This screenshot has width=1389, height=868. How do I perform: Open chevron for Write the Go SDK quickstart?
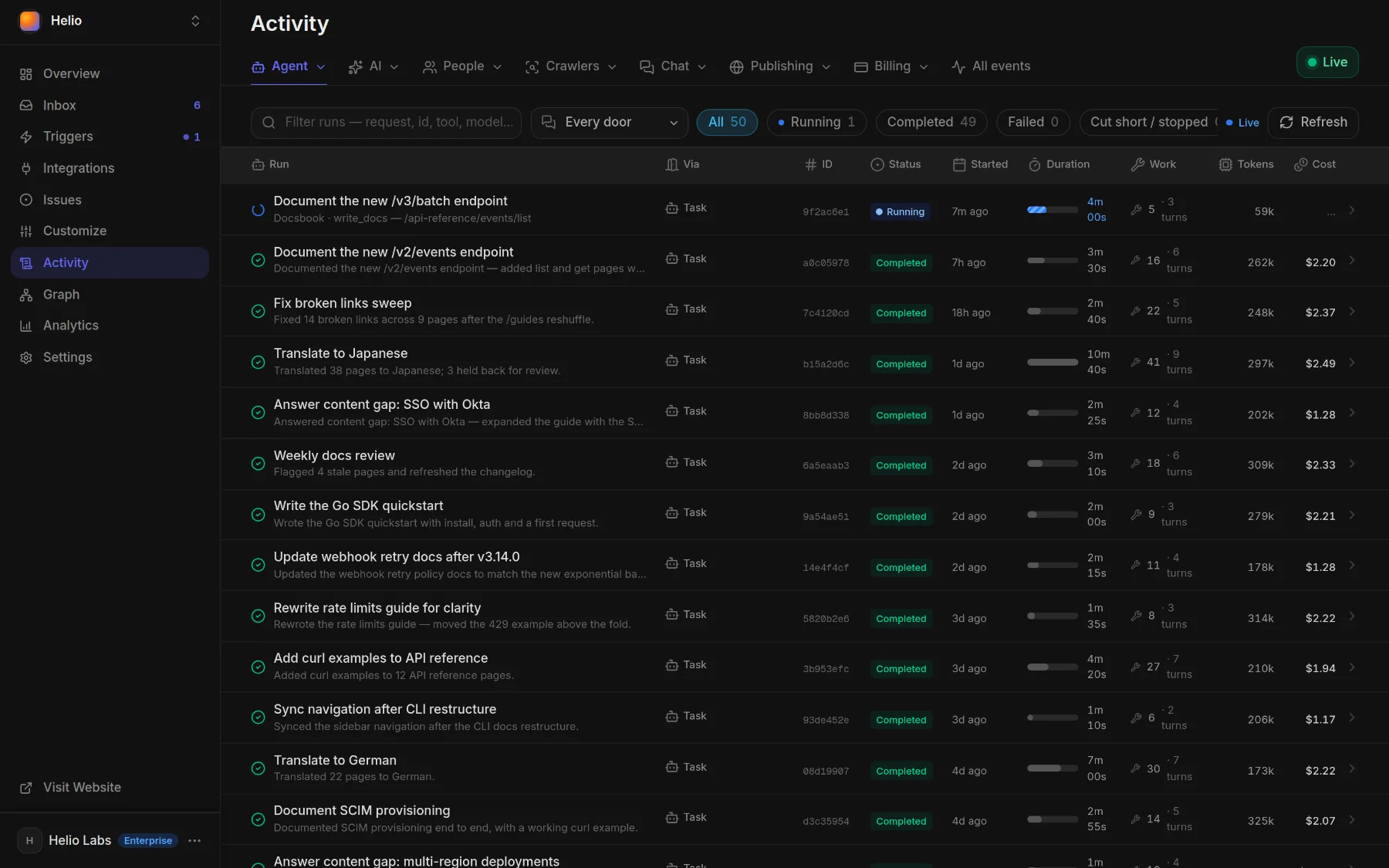[x=1352, y=515]
